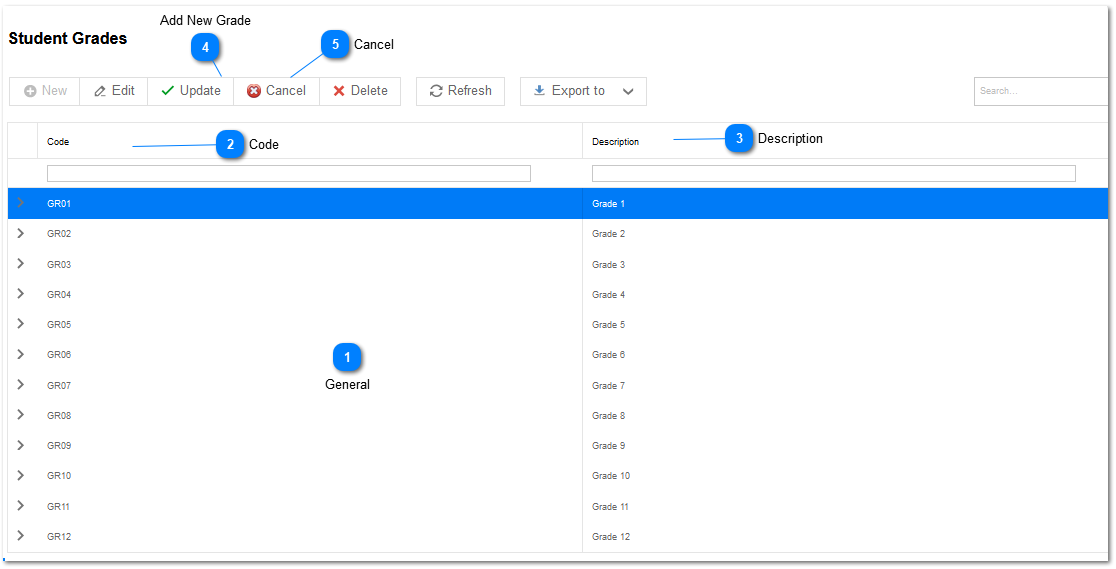Focus the Search box in the toolbar
Screen dimensions: 1116x569
pos(1040,91)
